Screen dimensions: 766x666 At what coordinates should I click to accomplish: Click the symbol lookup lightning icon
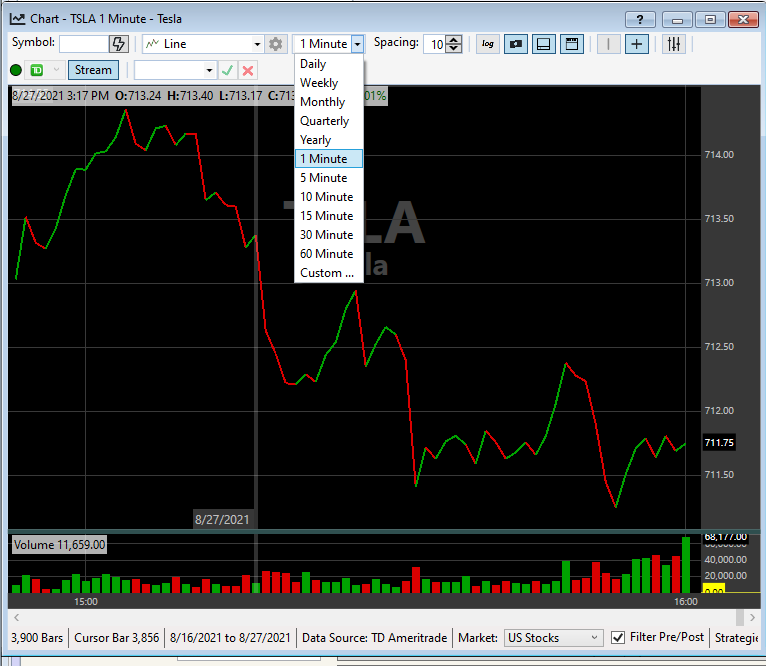pyautogui.click(x=119, y=44)
